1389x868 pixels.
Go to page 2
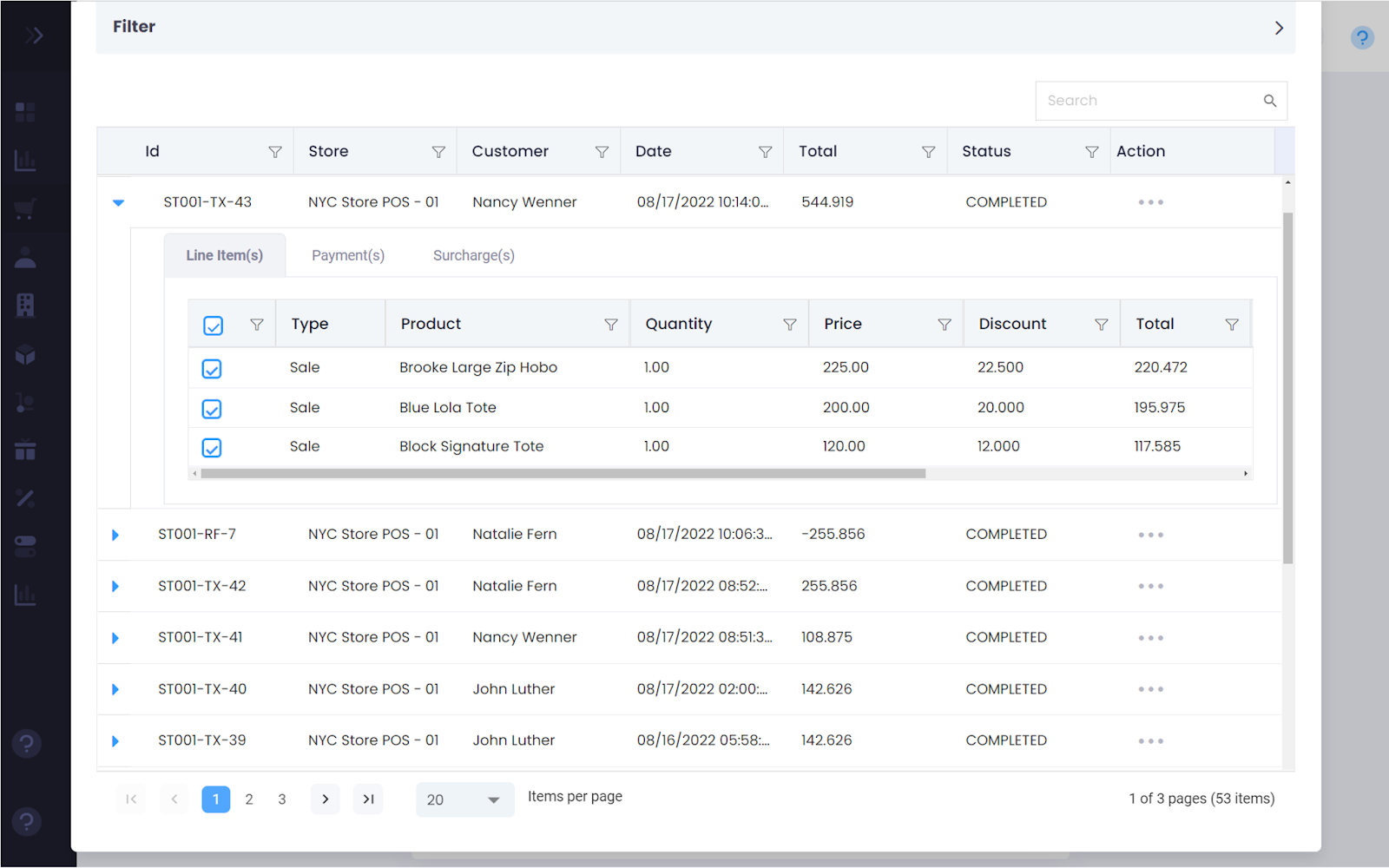[249, 799]
